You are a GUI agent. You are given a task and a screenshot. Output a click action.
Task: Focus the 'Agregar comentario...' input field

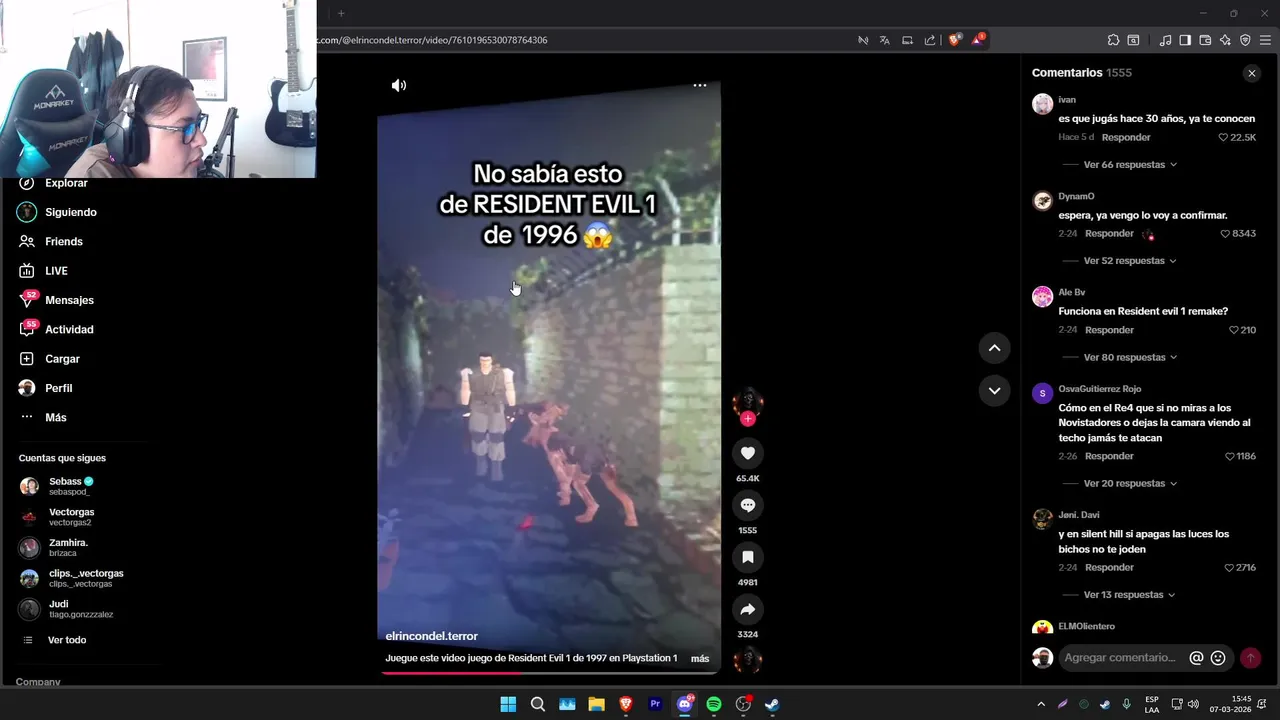1122,658
